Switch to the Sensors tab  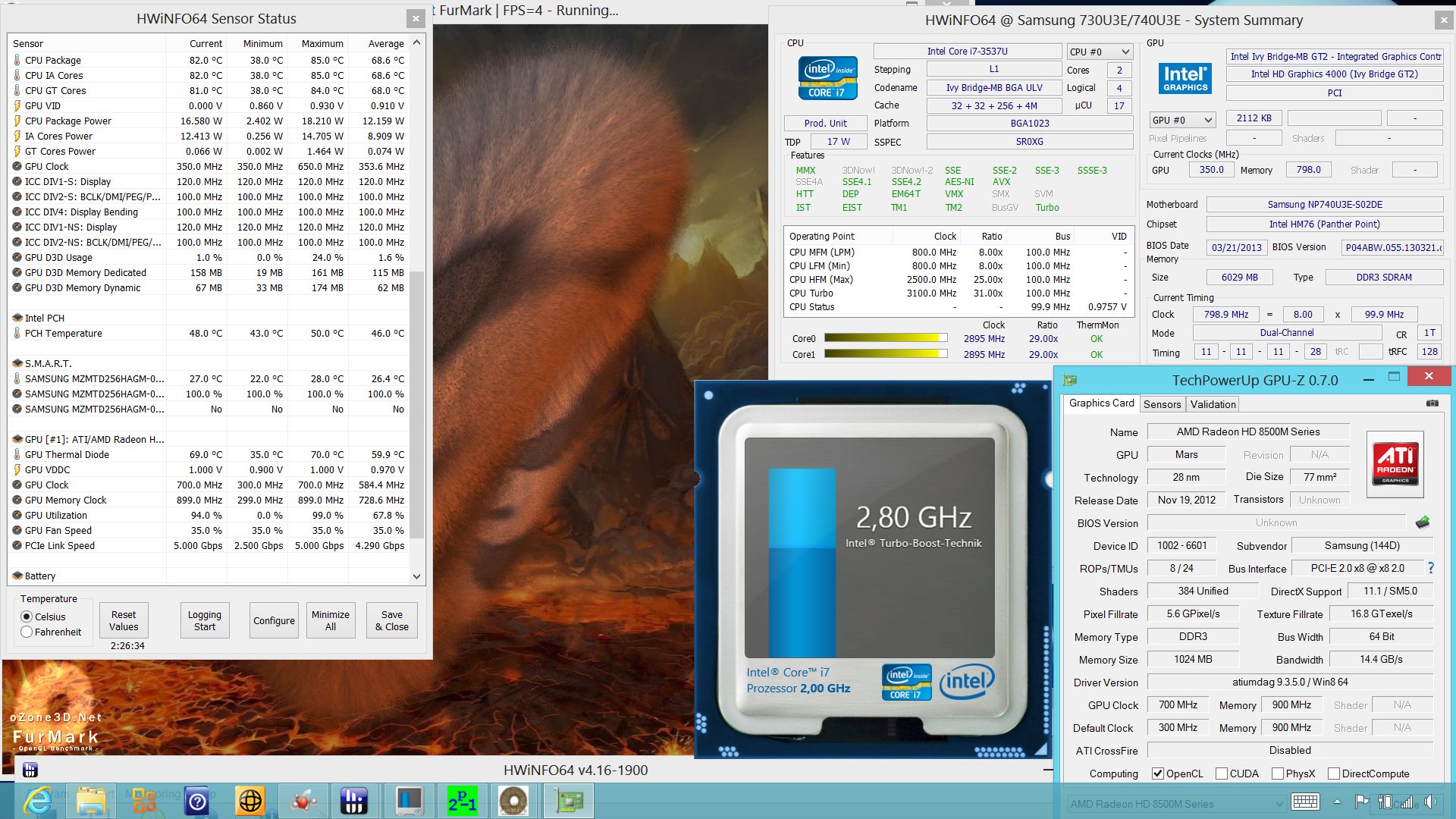1162,404
